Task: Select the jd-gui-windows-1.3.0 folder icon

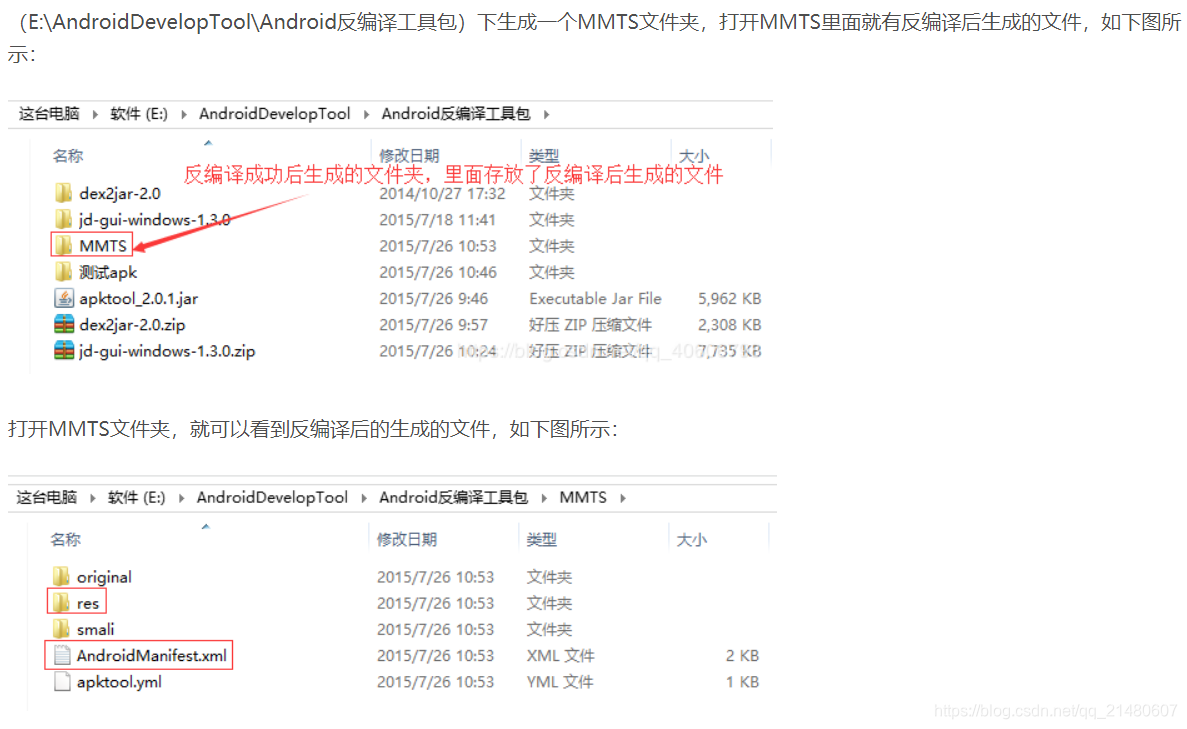Action: (x=64, y=220)
